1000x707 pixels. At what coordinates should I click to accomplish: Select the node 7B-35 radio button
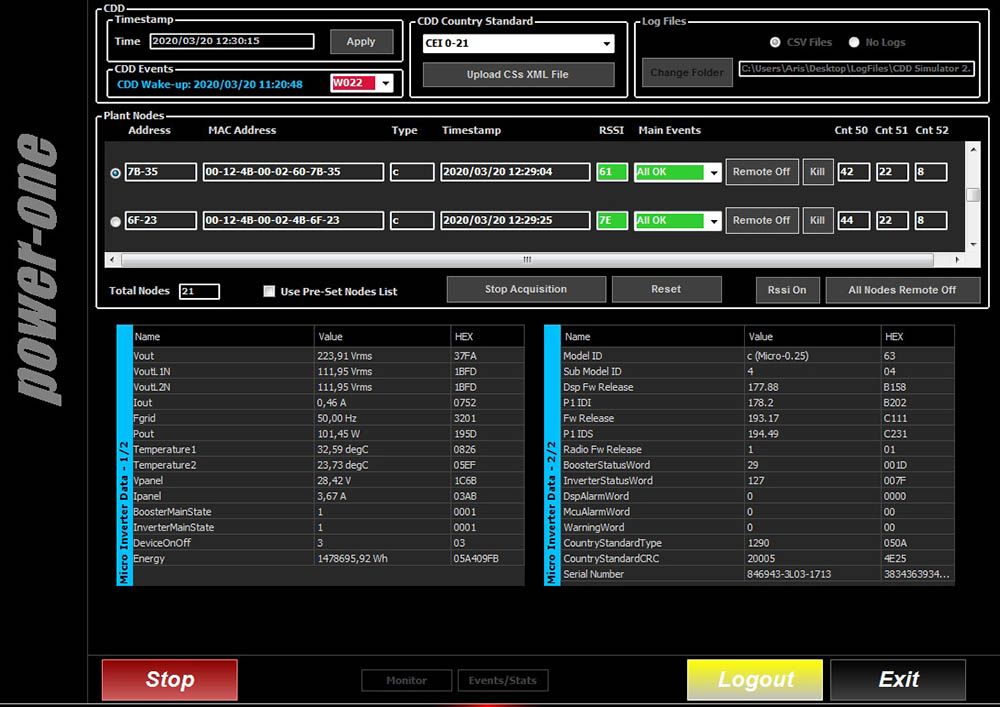point(115,173)
